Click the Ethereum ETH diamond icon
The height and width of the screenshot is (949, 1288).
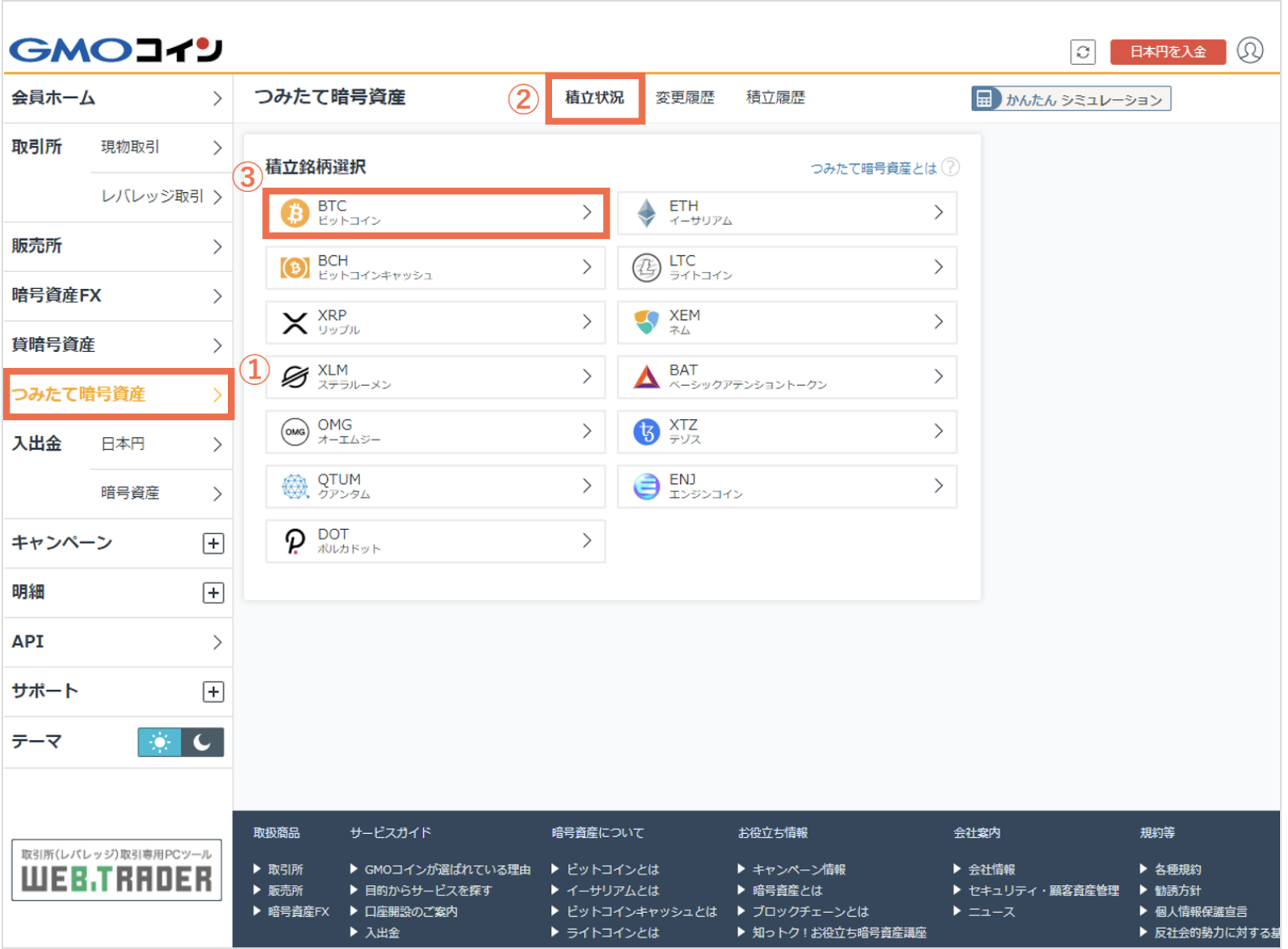646,213
